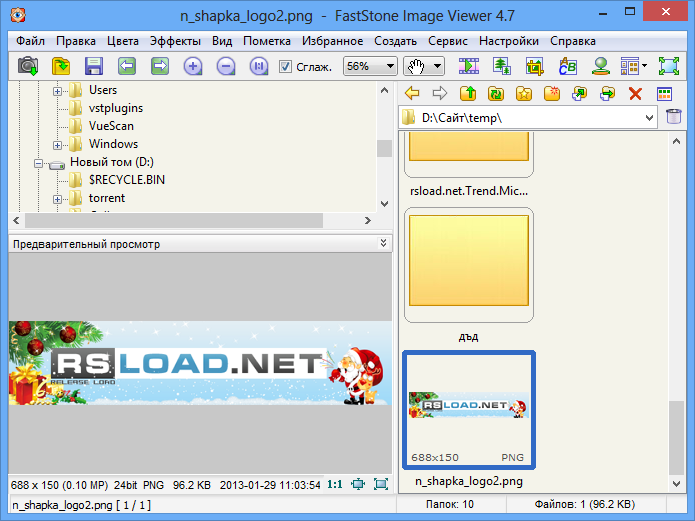695x521 pixels.
Task: Open the Файл menu
Action: (30, 41)
